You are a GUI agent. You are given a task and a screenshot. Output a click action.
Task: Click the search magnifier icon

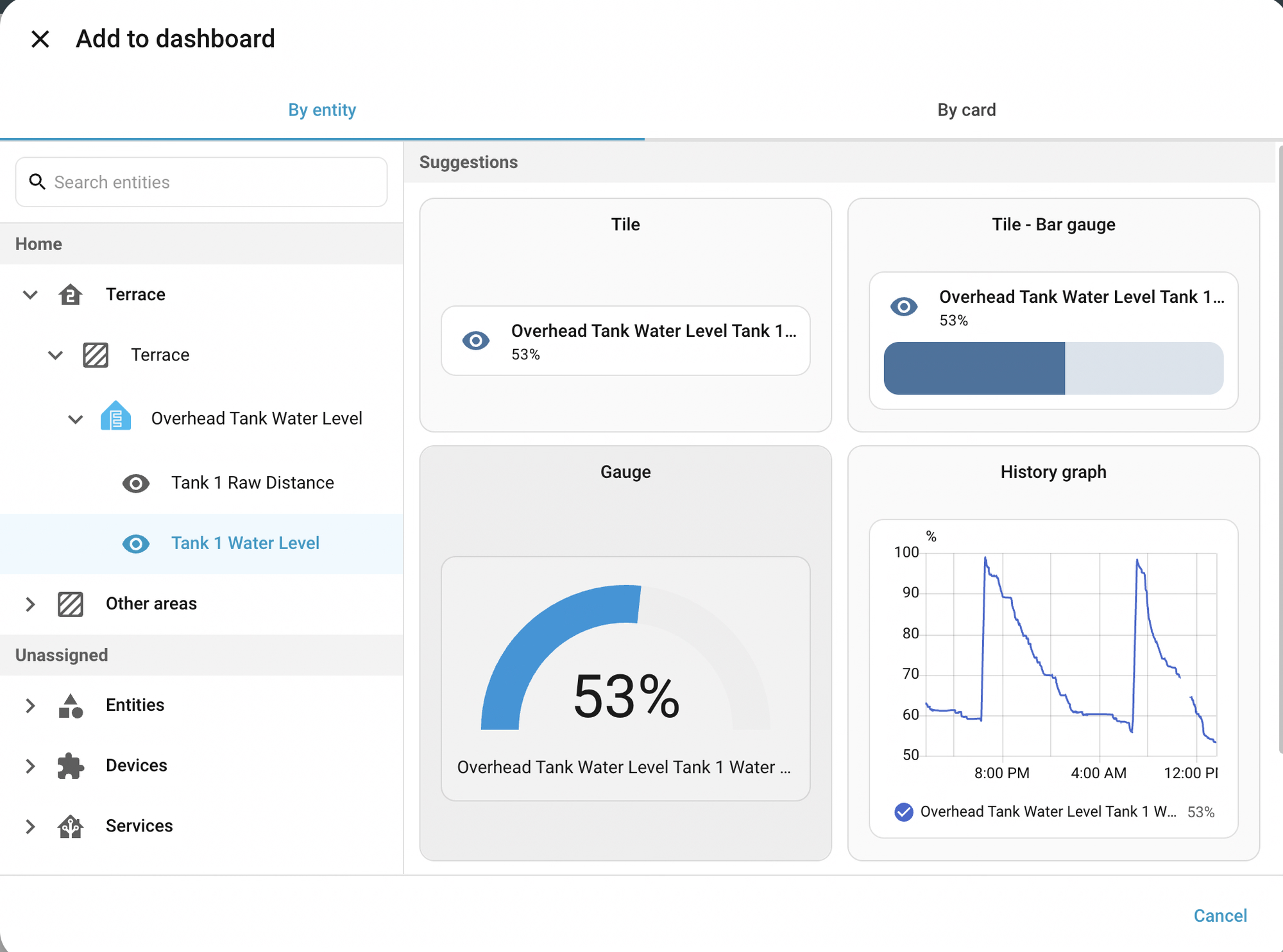coord(37,182)
